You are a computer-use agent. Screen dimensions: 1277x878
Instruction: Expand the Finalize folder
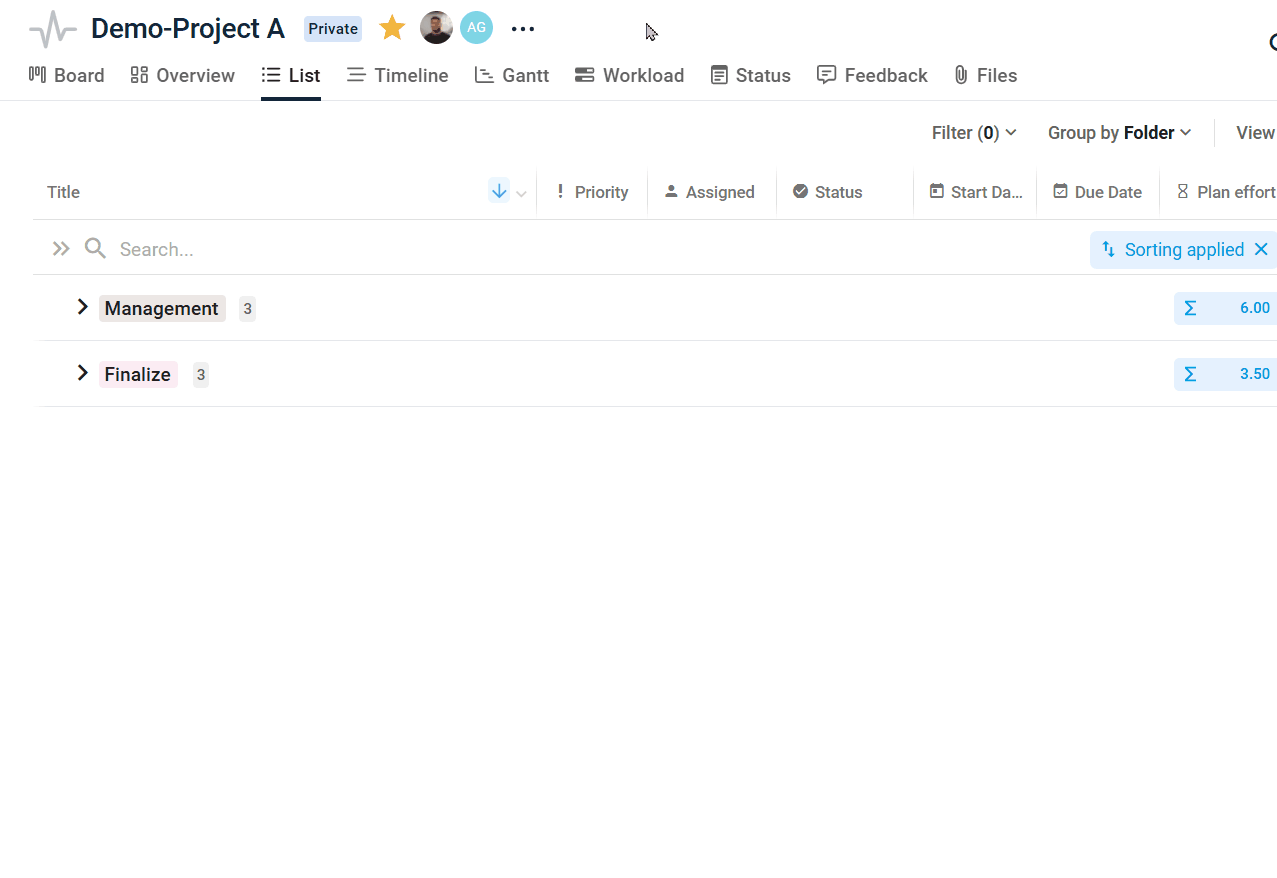83,374
